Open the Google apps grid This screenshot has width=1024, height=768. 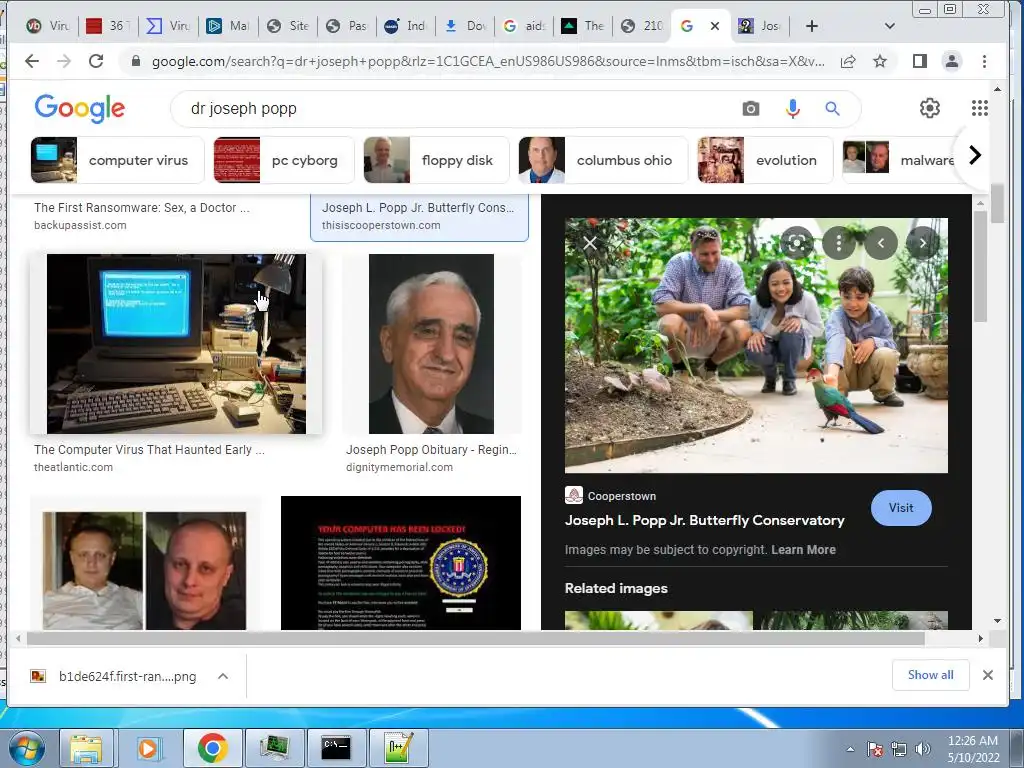tap(980, 108)
